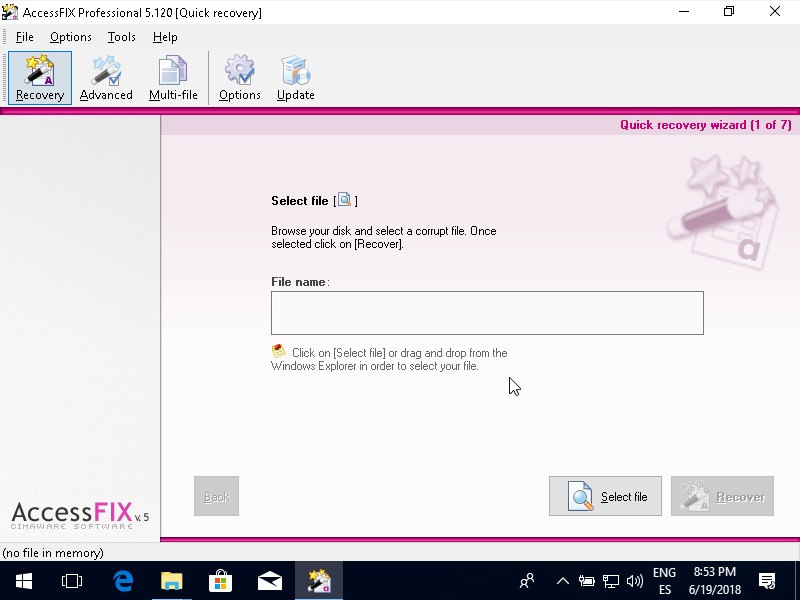Click inside the File name field
Image resolution: width=800 pixels, height=600 pixels.
coord(487,313)
